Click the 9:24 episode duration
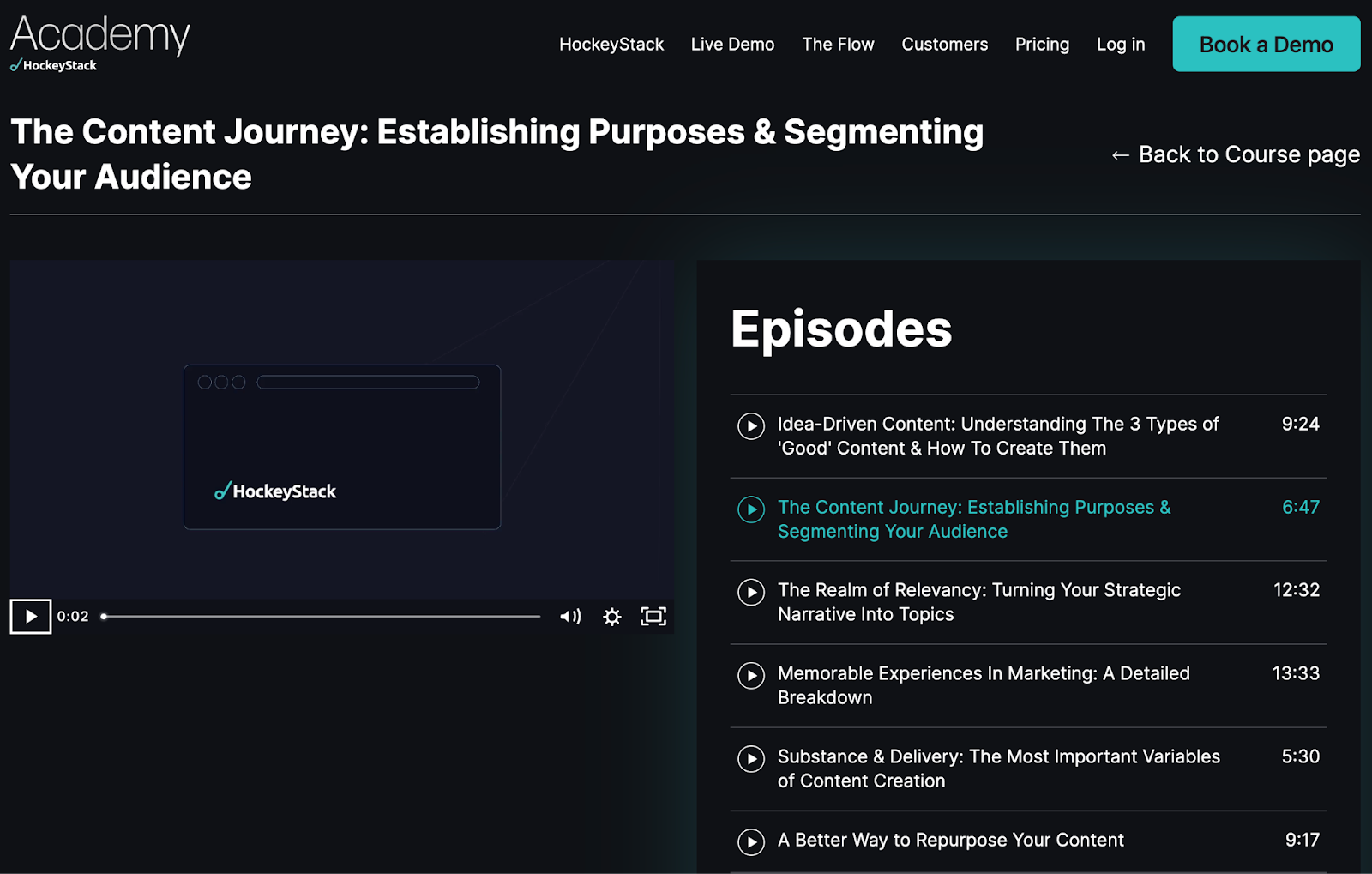1372x874 pixels. click(x=1301, y=424)
